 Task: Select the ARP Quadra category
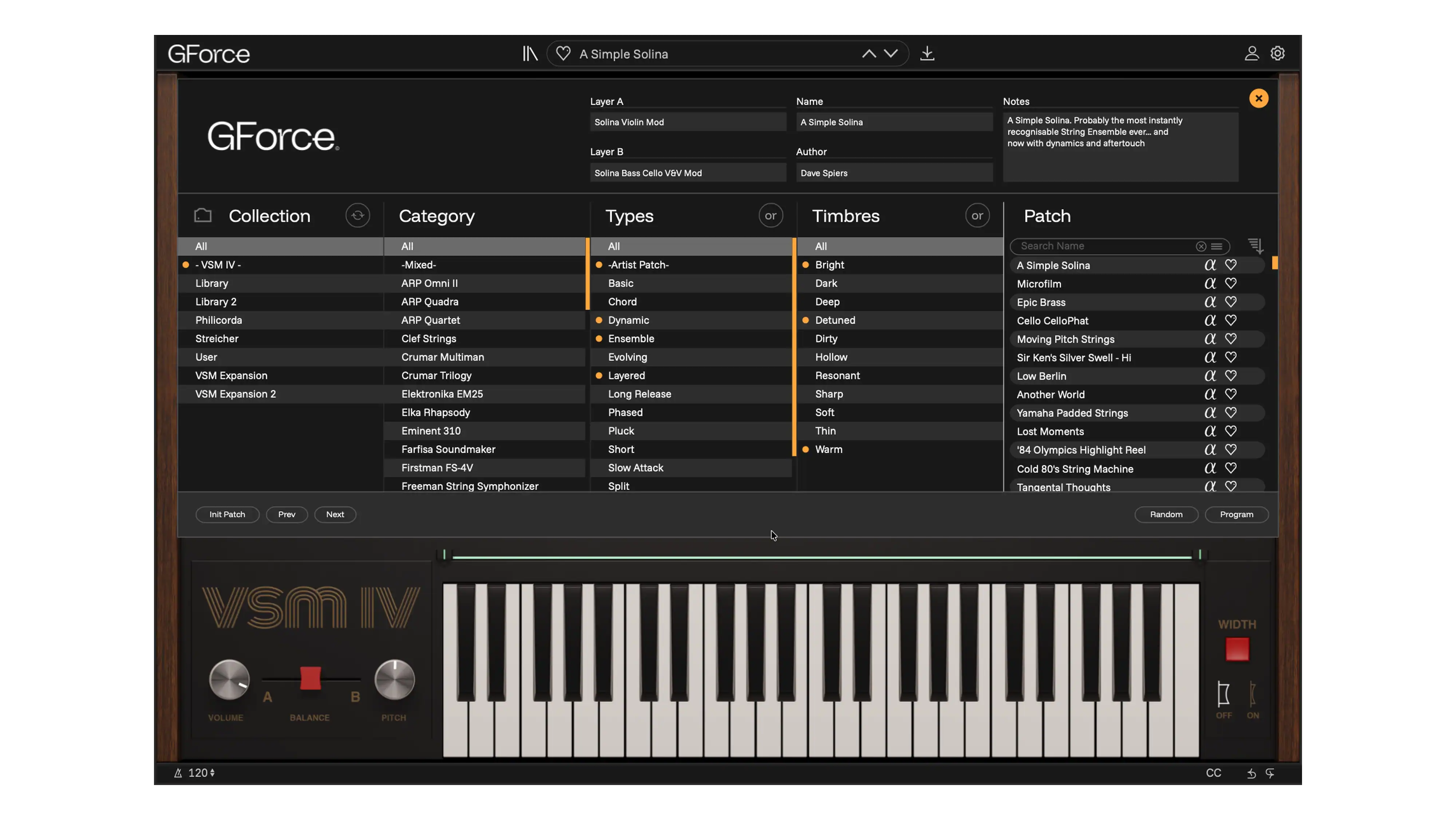click(x=484, y=302)
